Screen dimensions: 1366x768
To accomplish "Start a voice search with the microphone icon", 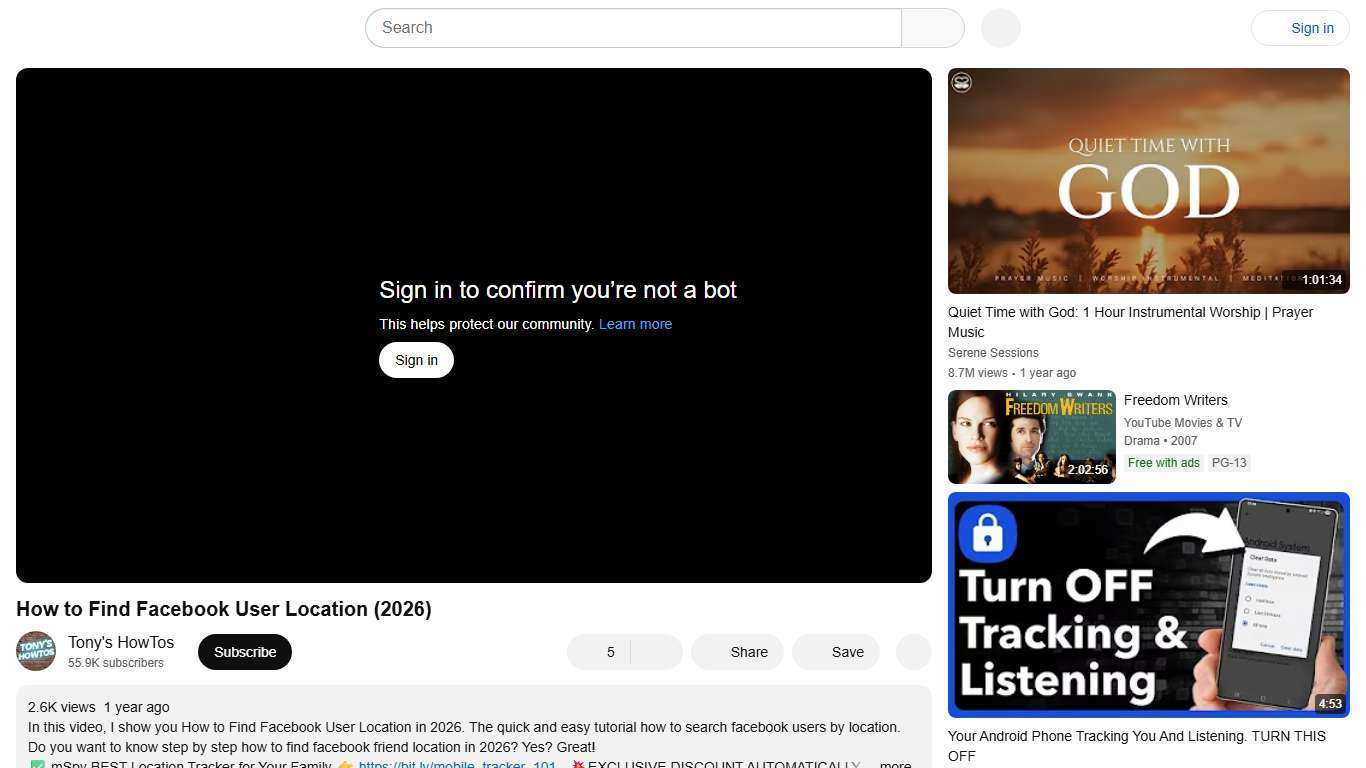I will point(999,27).
